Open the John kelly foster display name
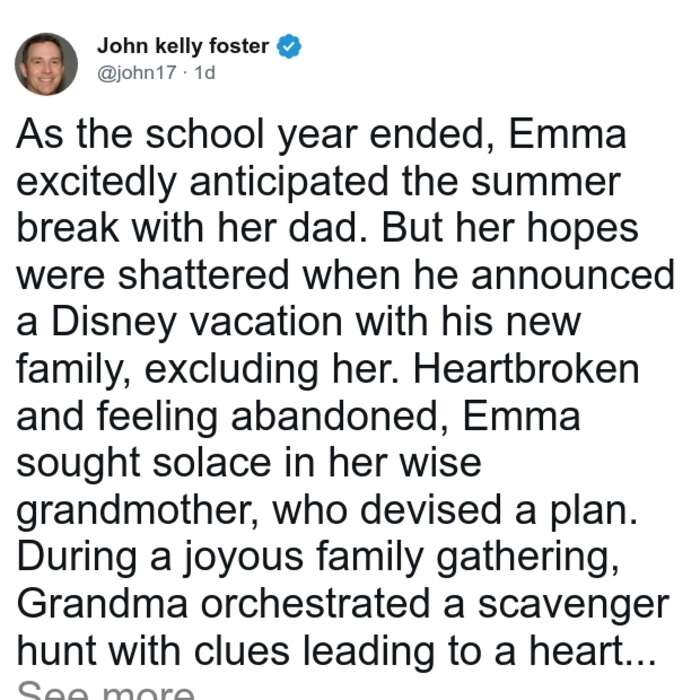 point(183,46)
